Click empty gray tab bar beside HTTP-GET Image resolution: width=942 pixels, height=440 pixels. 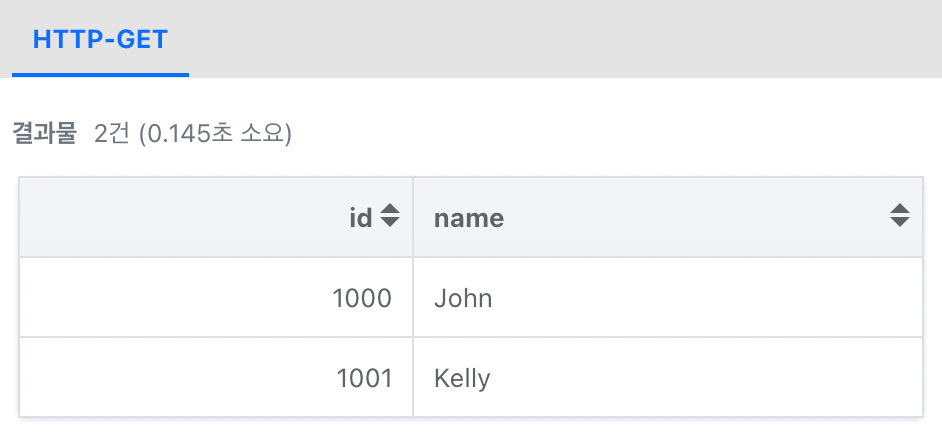click(x=565, y=39)
